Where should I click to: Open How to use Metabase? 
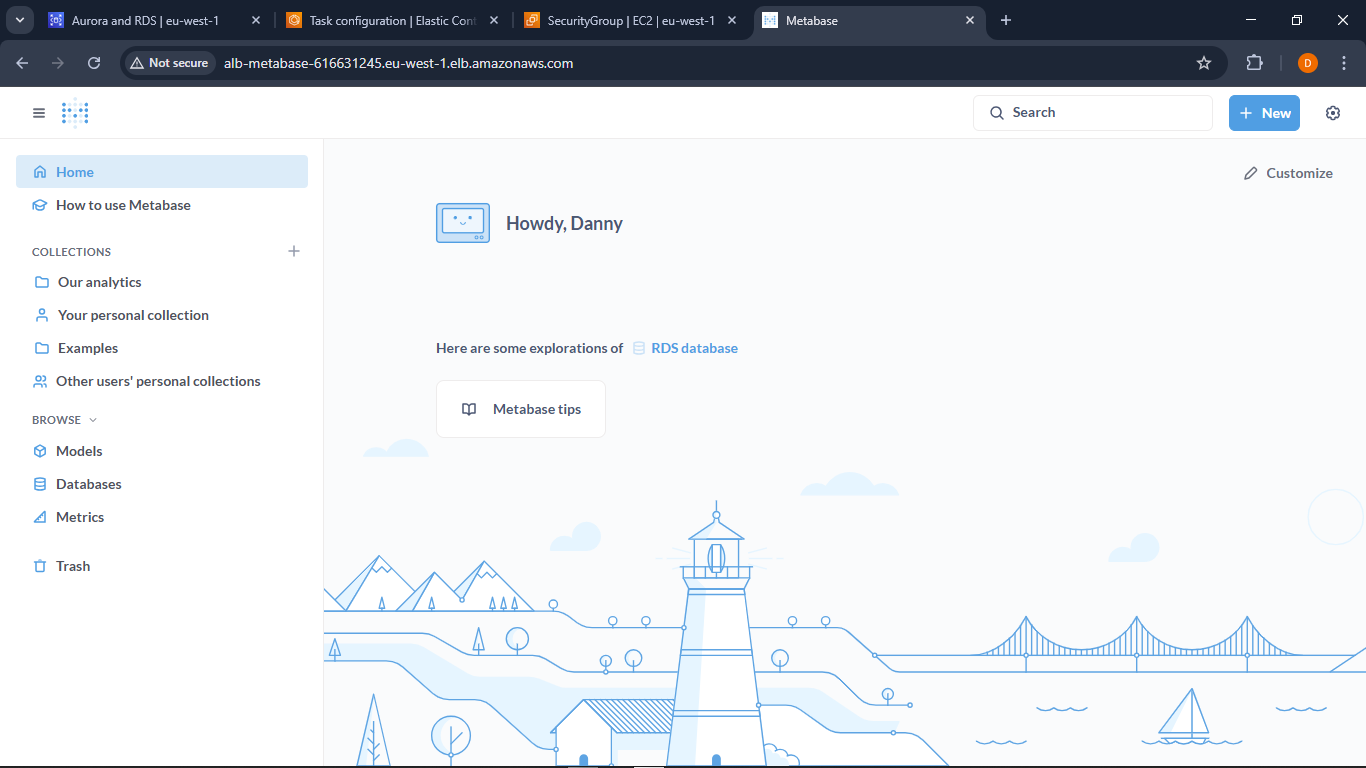click(x=123, y=205)
